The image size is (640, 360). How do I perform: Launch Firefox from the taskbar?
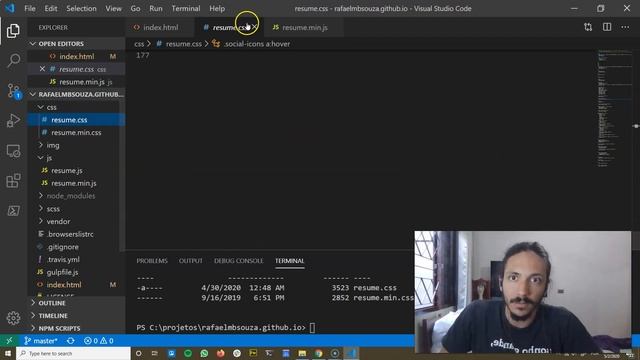pos(220,353)
